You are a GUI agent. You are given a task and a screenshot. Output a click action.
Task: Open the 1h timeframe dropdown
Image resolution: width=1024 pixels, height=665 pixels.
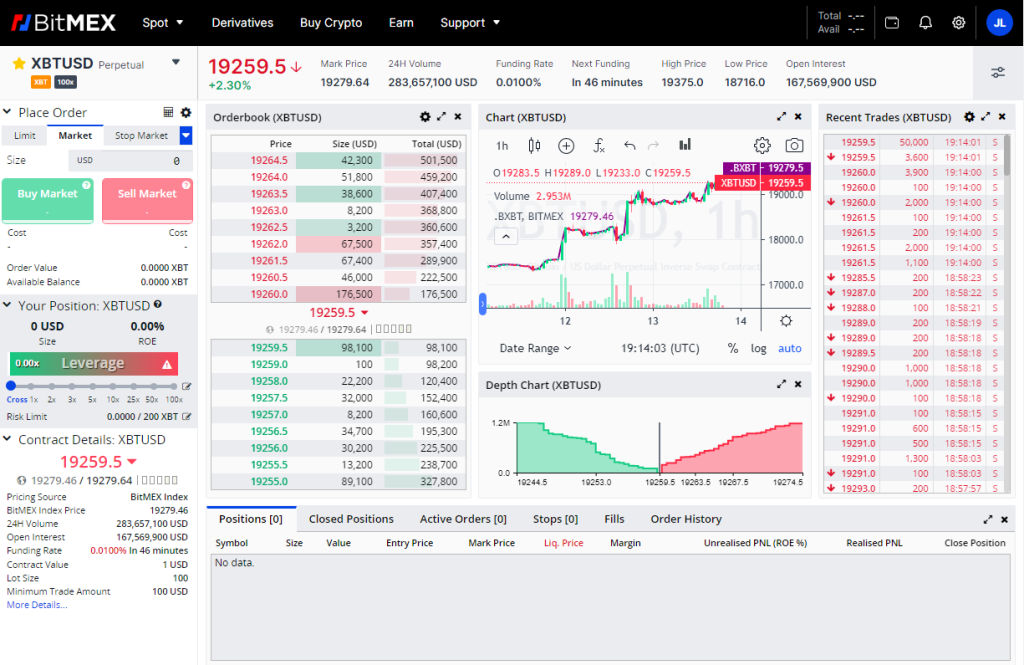click(501, 145)
